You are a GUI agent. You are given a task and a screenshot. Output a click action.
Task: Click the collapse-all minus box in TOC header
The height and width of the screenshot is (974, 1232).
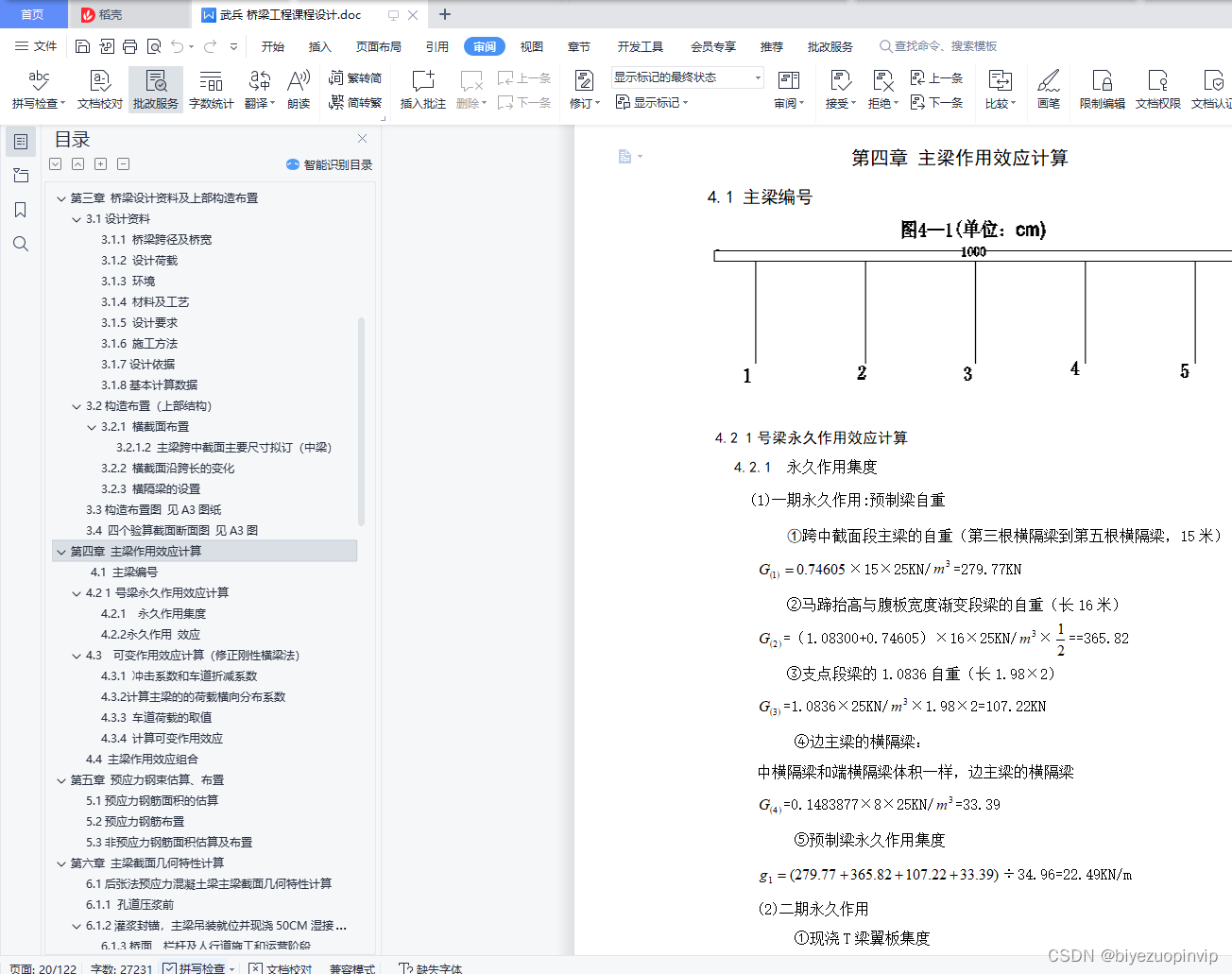pyautogui.click(x=123, y=164)
